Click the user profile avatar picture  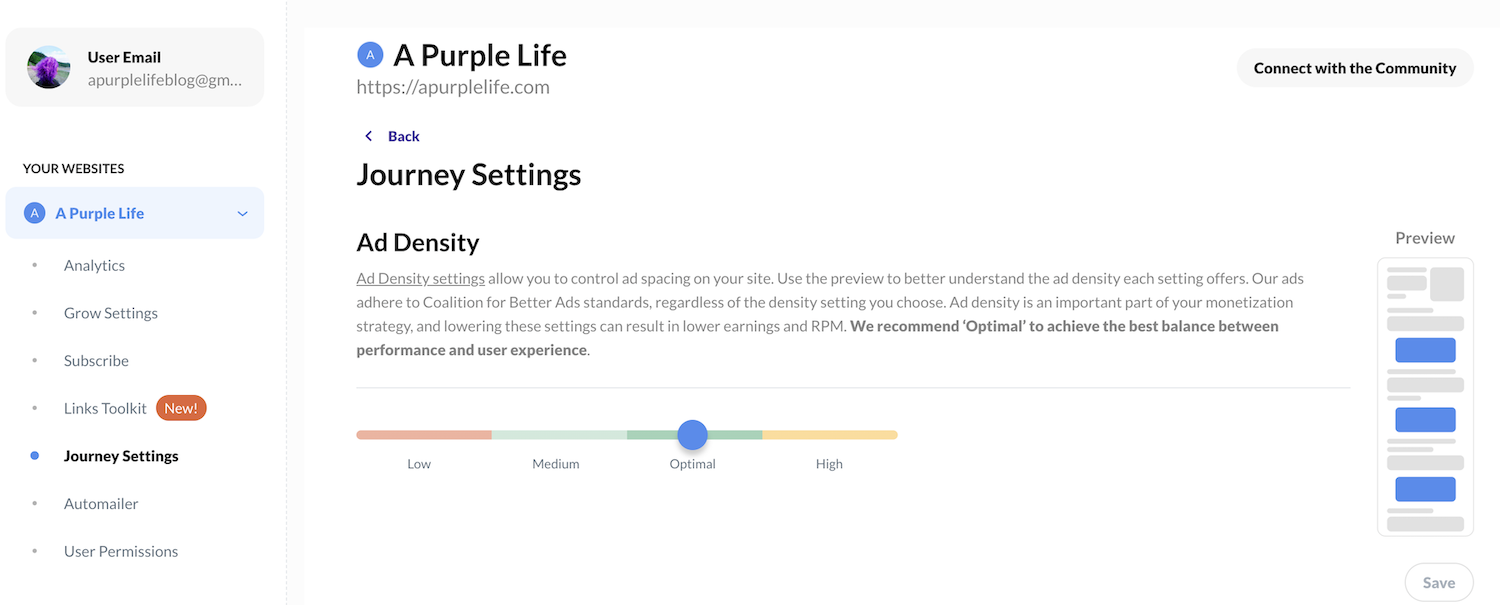tap(49, 67)
